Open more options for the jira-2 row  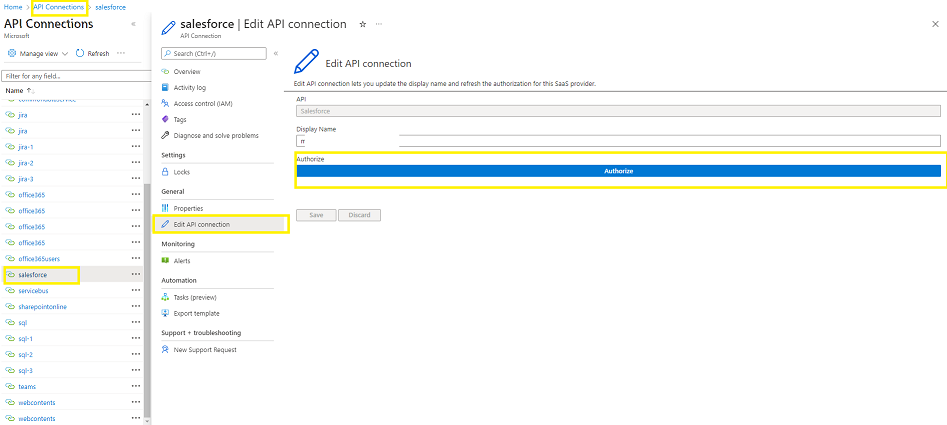(135, 163)
